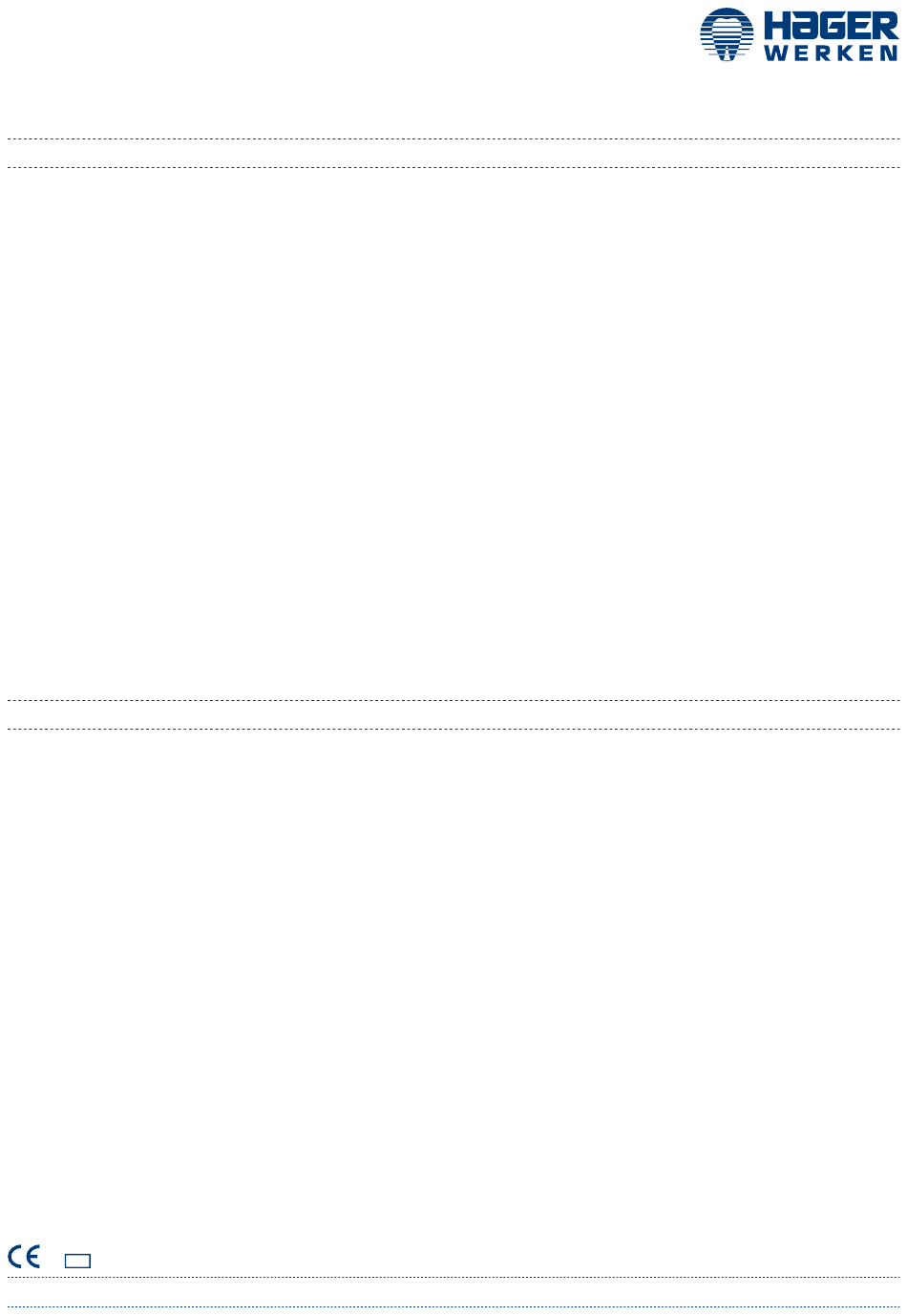This screenshot has height=1316, width=907.
Task: Click the blank band between the bottom dotted lines
Action: [x=453, y=1291]
